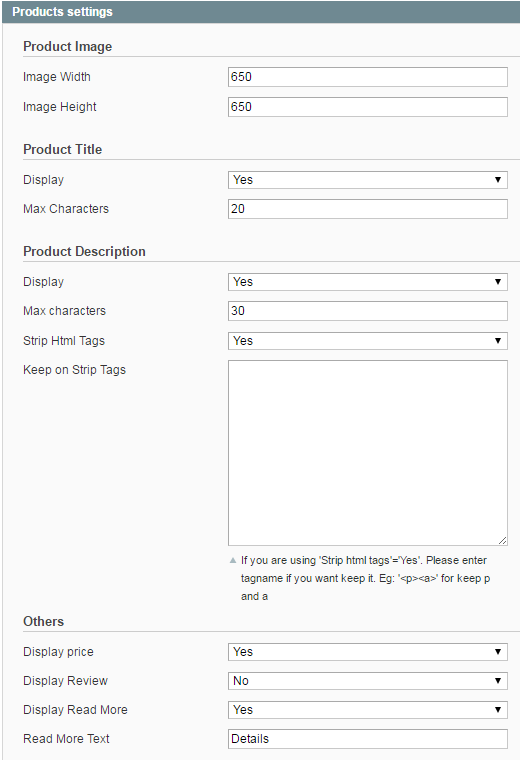The width and height of the screenshot is (520, 760).
Task: Click the Others section heading
Action: (x=44, y=621)
